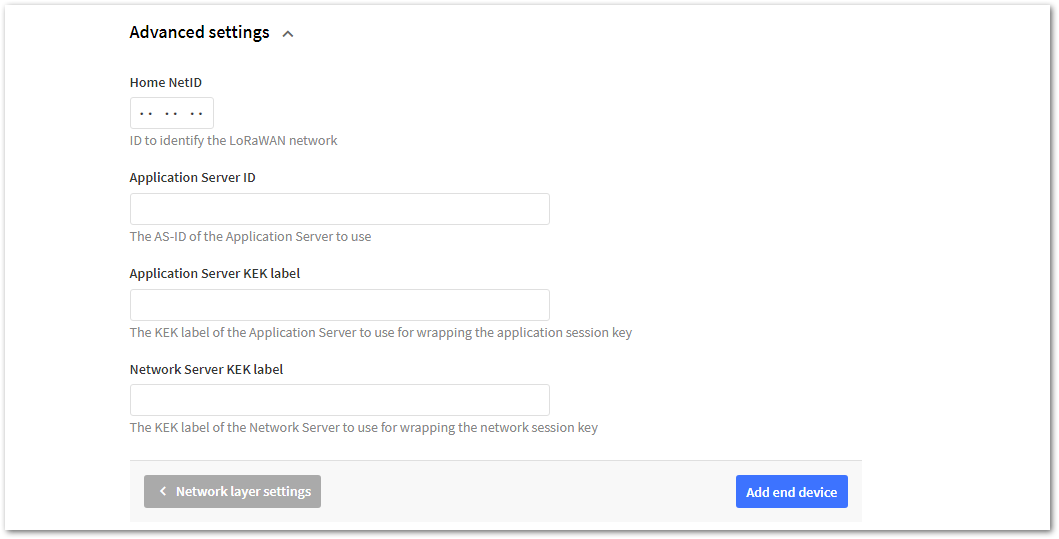Collapse Advanced settings using the chevron arrow
The height and width of the screenshot is (539, 1059).
(x=288, y=34)
